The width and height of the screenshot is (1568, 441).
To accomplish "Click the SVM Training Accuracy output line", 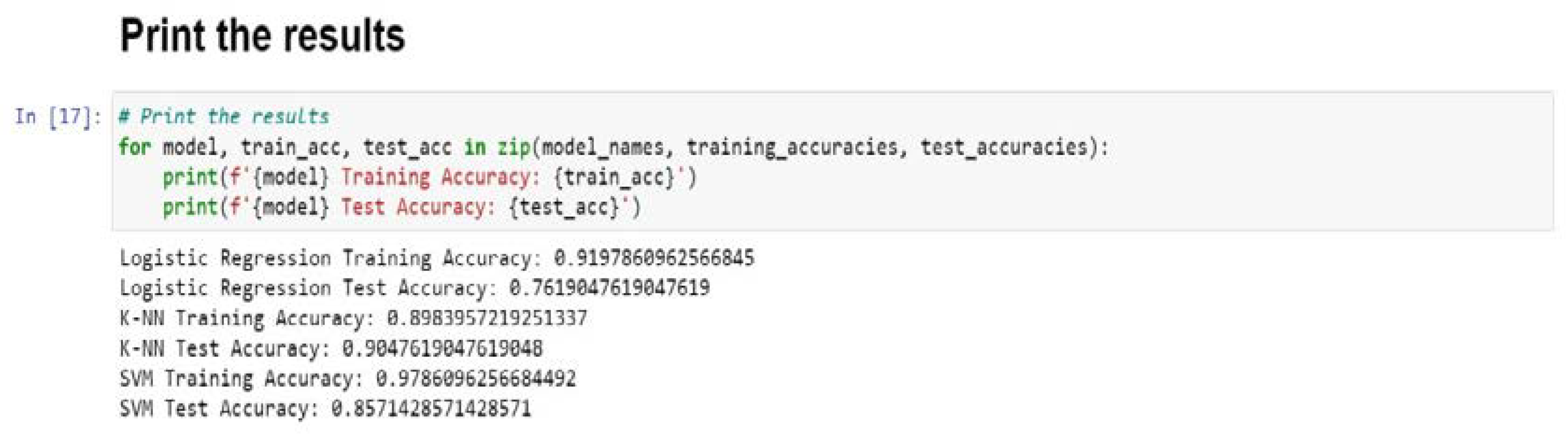I will (347, 378).
